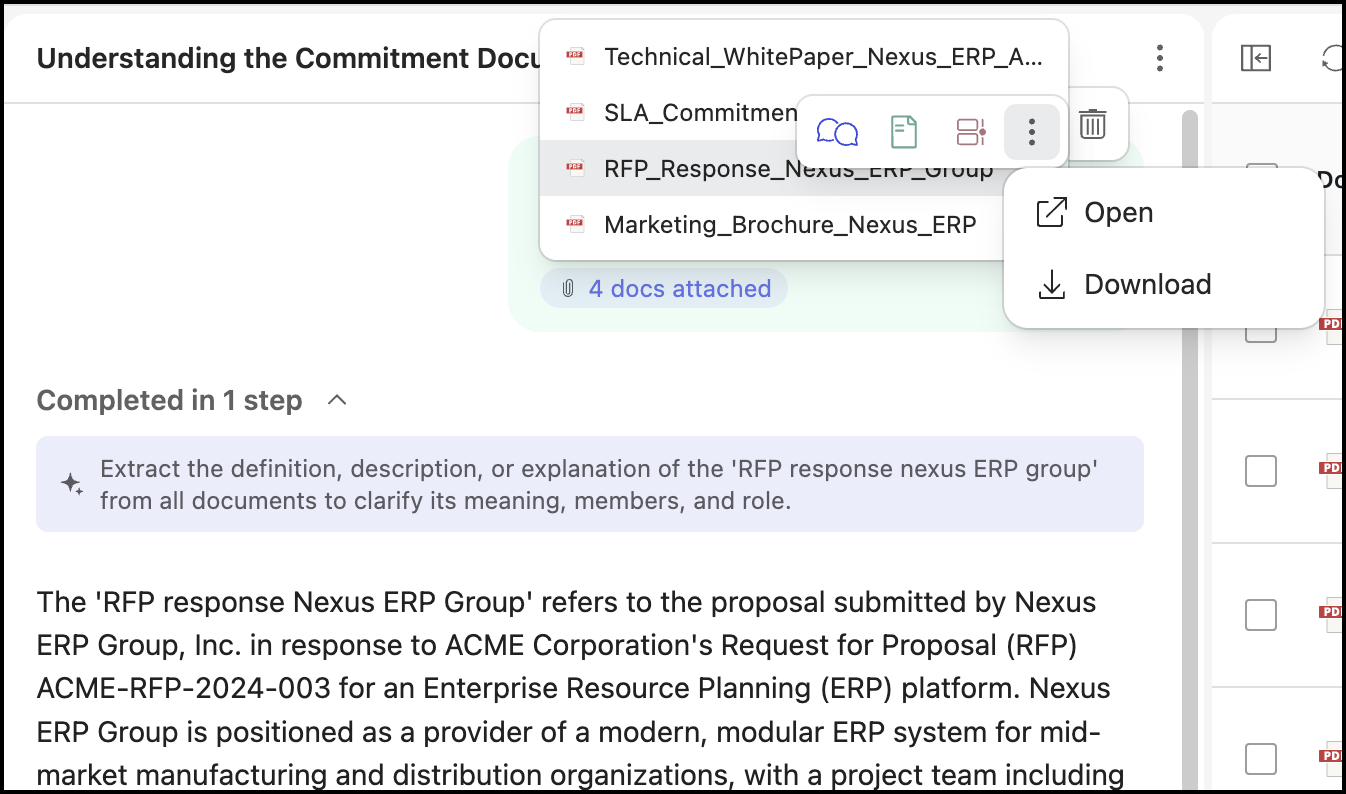Start a chat about the hovered document
The image size is (1346, 794).
[x=837, y=131]
